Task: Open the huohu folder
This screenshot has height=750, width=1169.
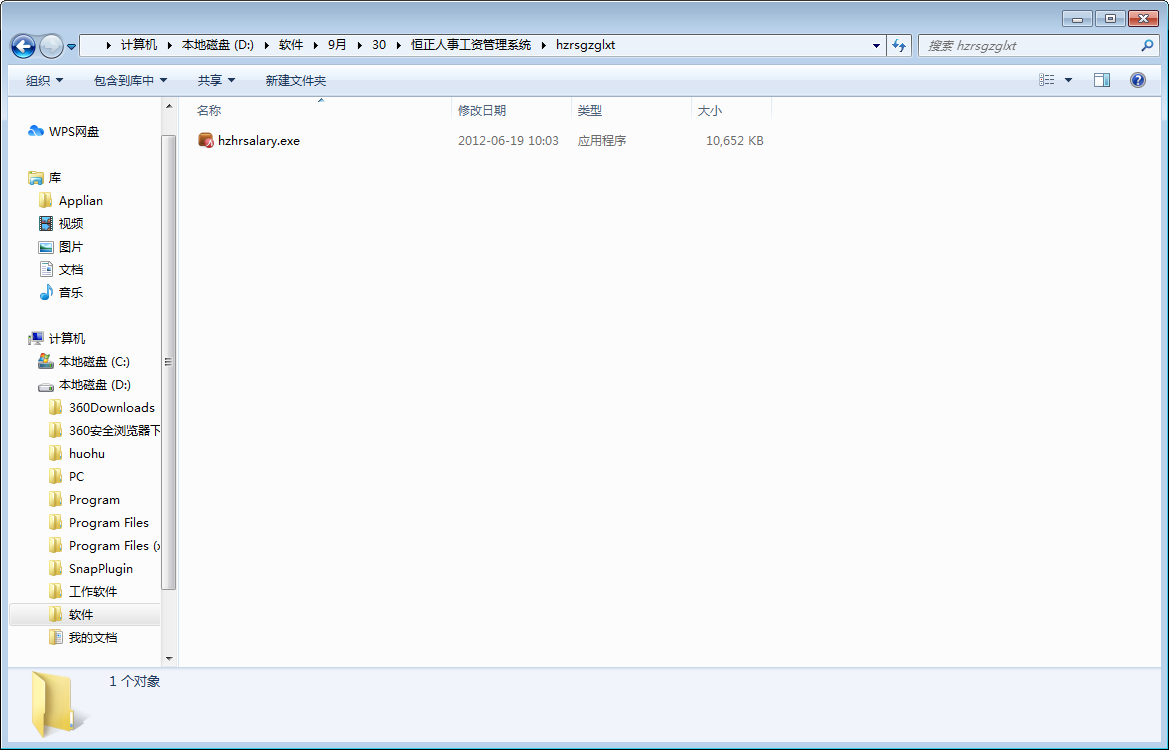Action: click(x=77, y=453)
